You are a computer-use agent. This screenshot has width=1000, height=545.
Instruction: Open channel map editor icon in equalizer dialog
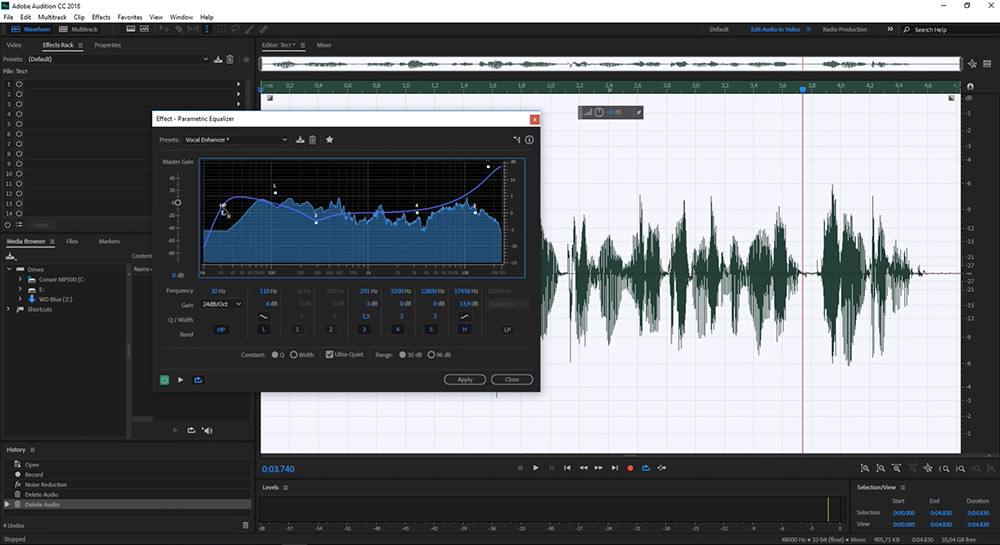pyautogui.click(x=517, y=140)
